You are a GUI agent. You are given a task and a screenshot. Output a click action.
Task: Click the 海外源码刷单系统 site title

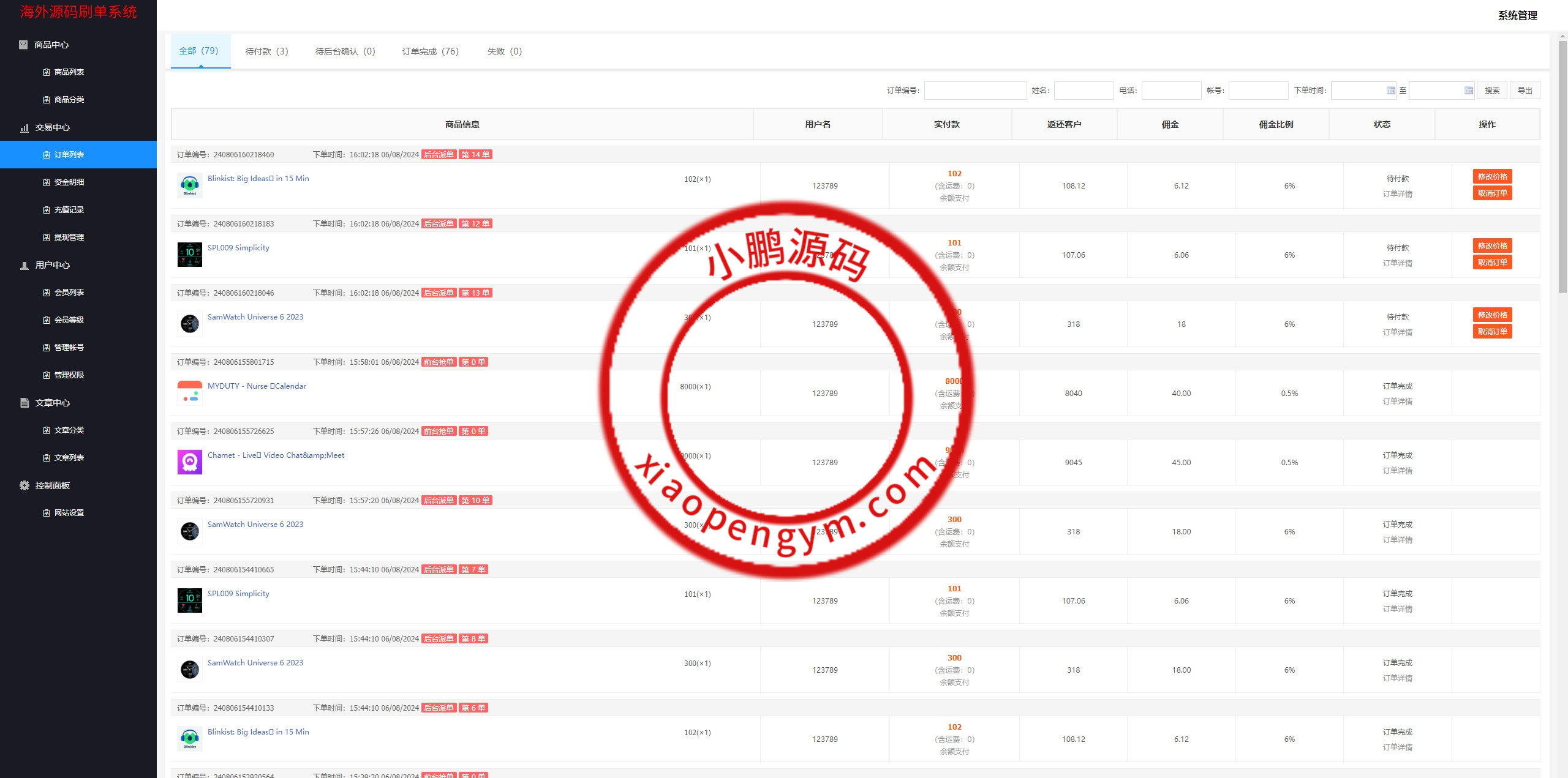coord(78,12)
